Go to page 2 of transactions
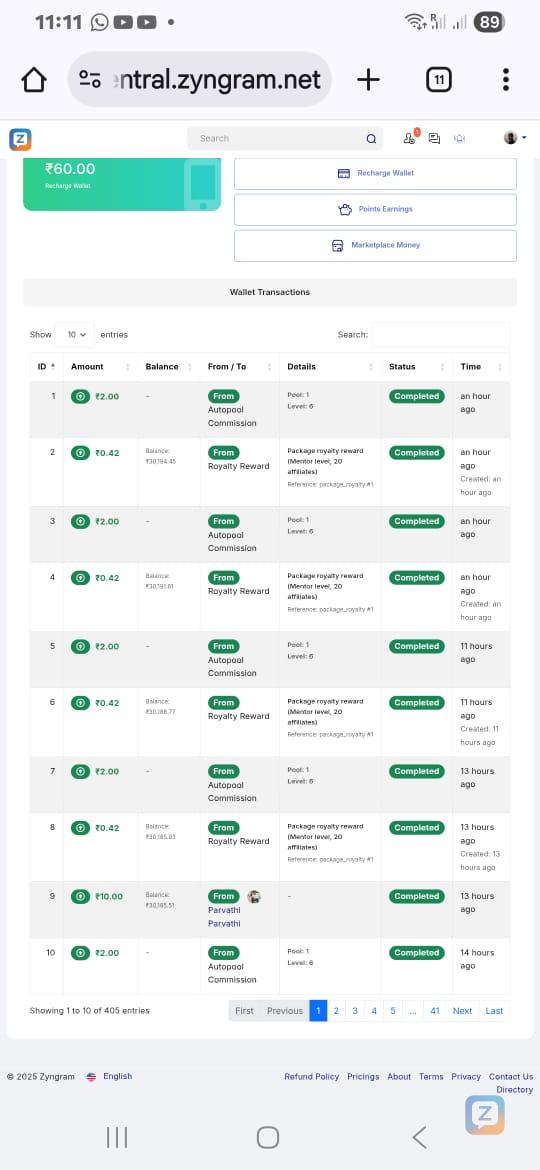Image resolution: width=540 pixels, height=1170 pixels. (336, 1011)
